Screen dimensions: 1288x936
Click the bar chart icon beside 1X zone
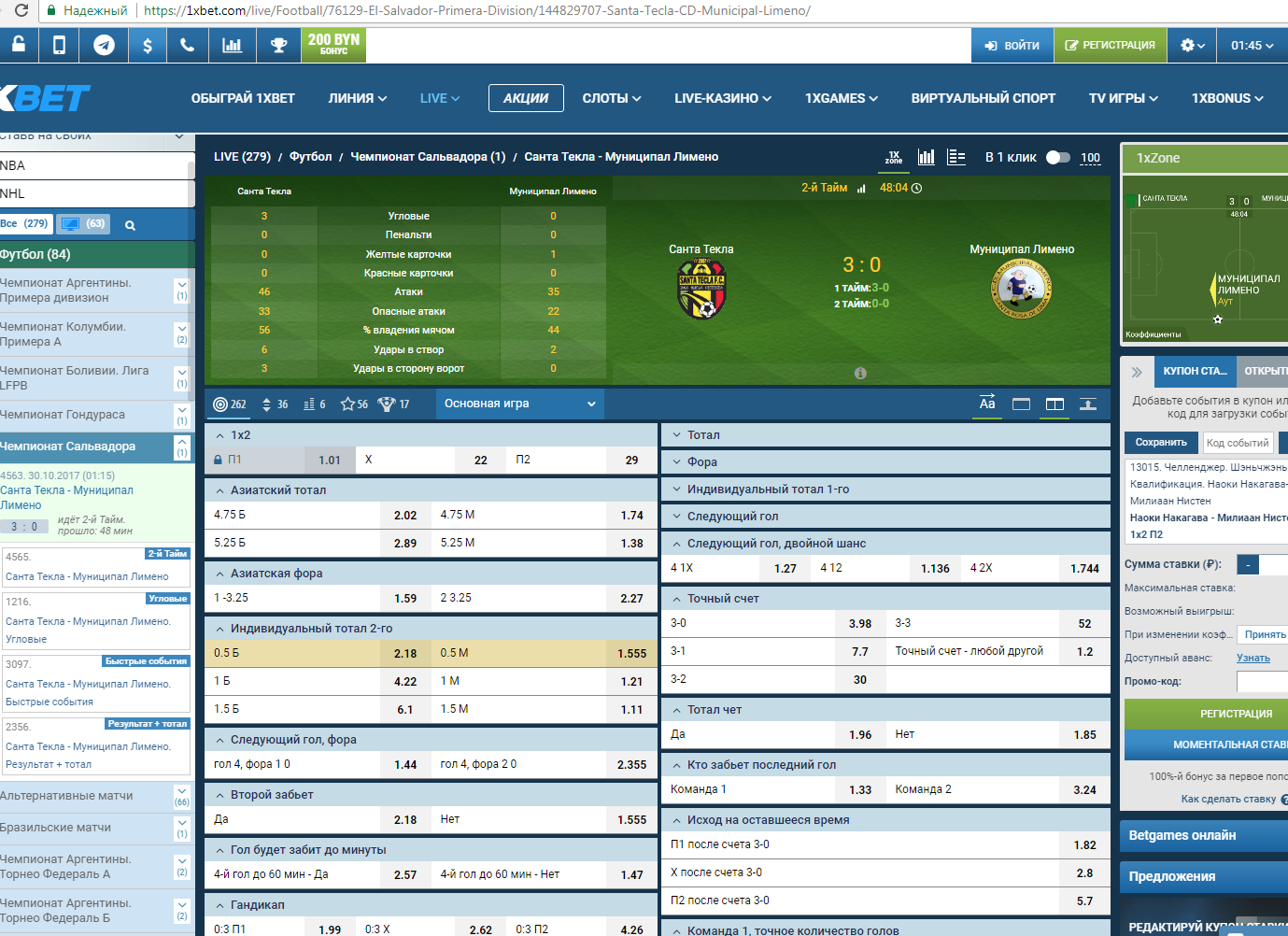click(927, 157)
